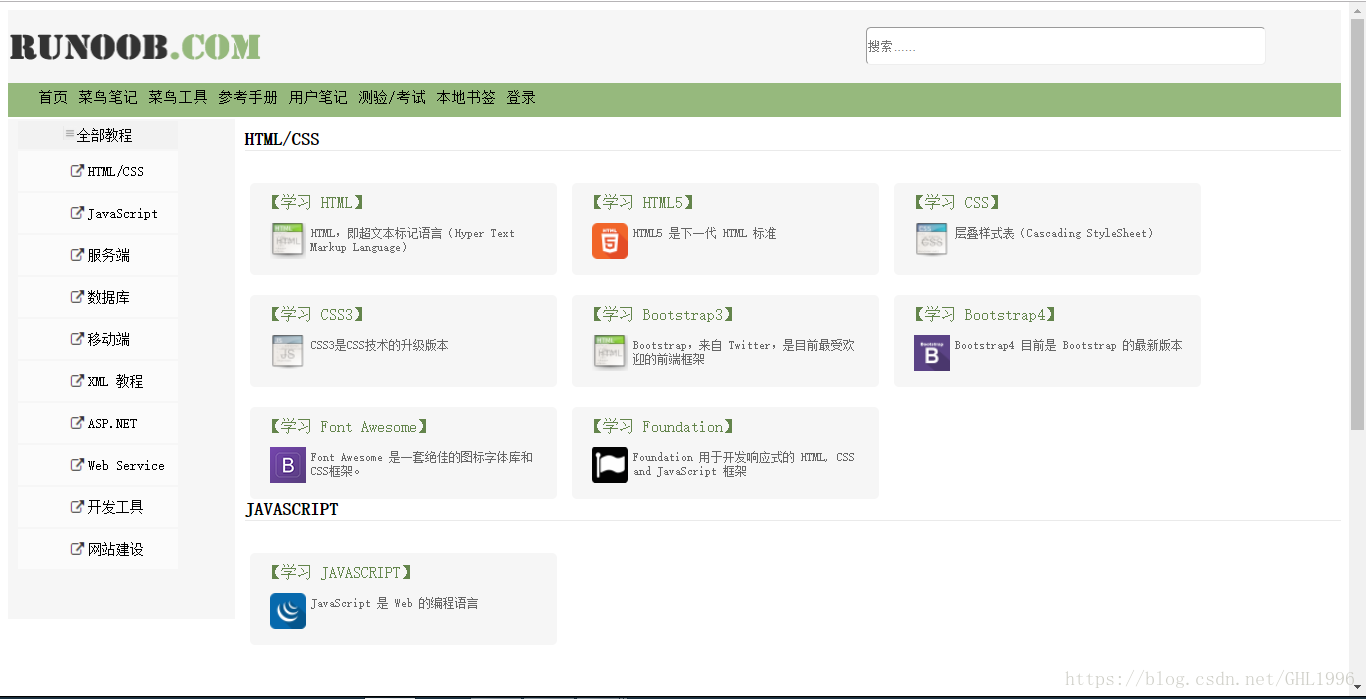The height and width of the screenshot is (699, 1366).
Task: Open the 【学习 HTML5】 link
Action: point(643,203)
